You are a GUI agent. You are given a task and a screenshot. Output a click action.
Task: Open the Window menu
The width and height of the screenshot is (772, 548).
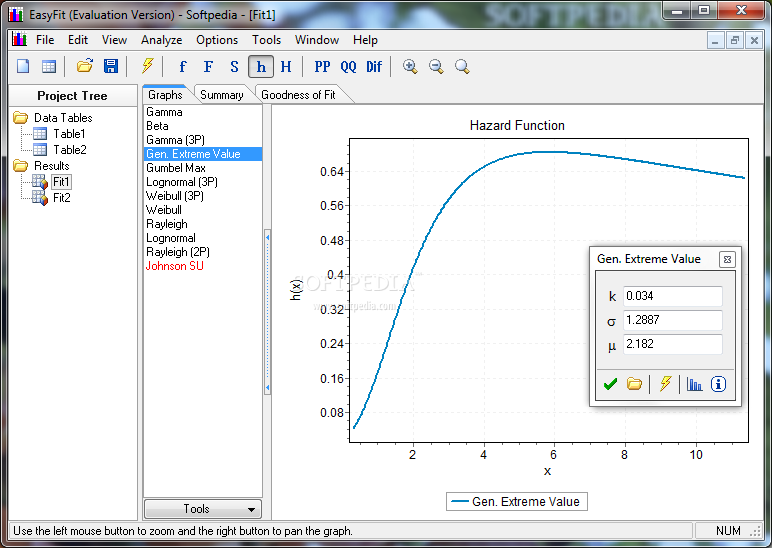(317, 40)
